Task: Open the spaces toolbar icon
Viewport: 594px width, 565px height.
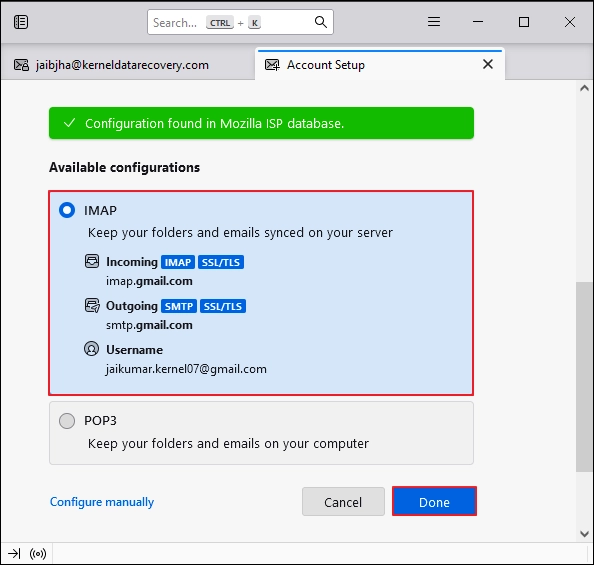Action: (x=21, y=22)
